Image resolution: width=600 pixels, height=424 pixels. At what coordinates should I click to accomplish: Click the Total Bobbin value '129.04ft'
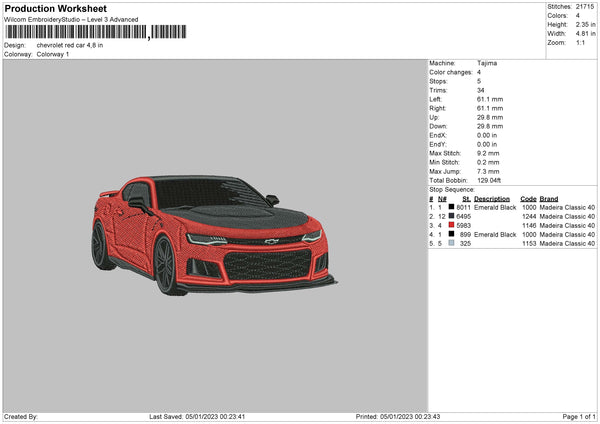tap(489, 180)
